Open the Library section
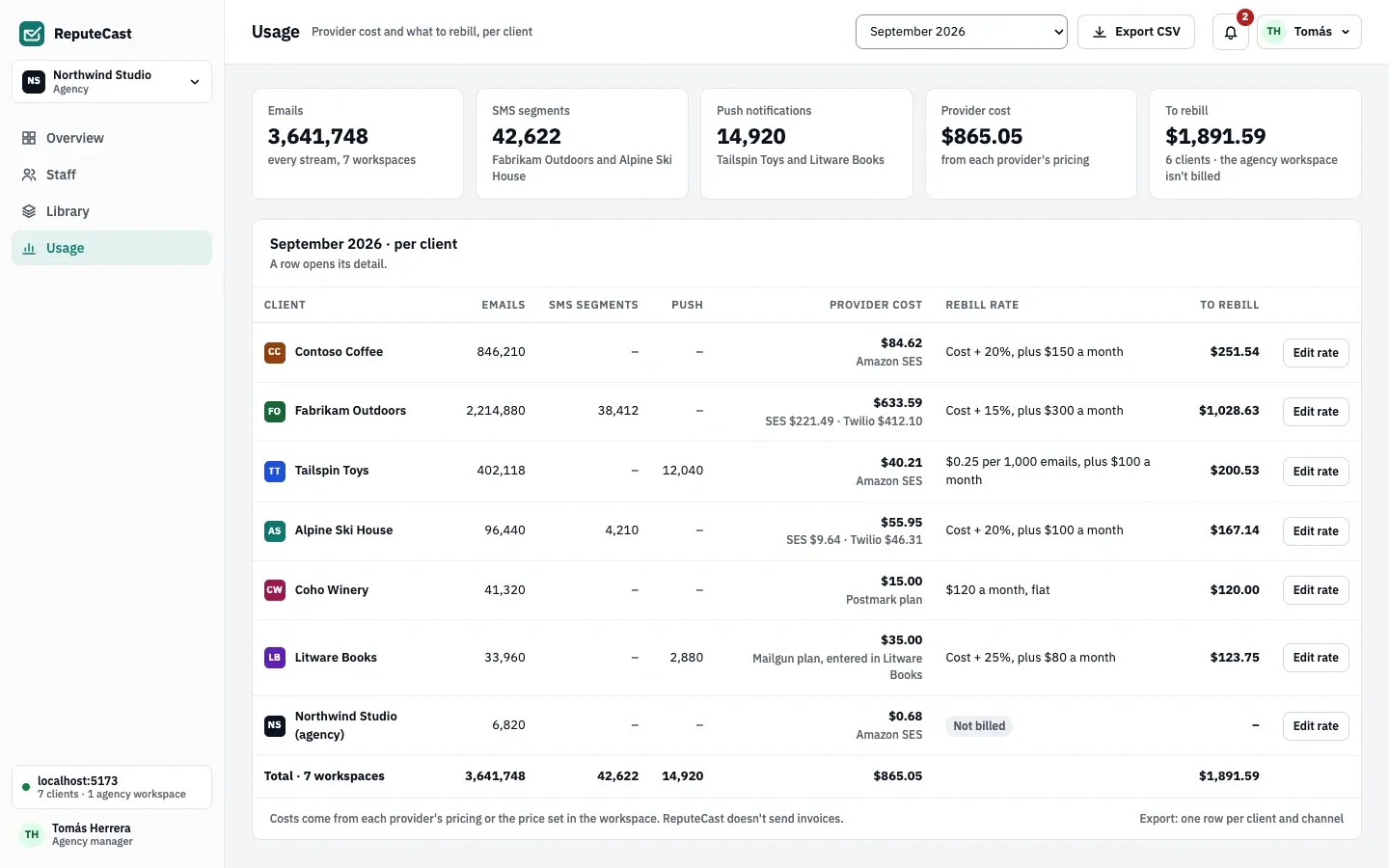This screenshot has height=868, width=1389. [x=112, y=211]
